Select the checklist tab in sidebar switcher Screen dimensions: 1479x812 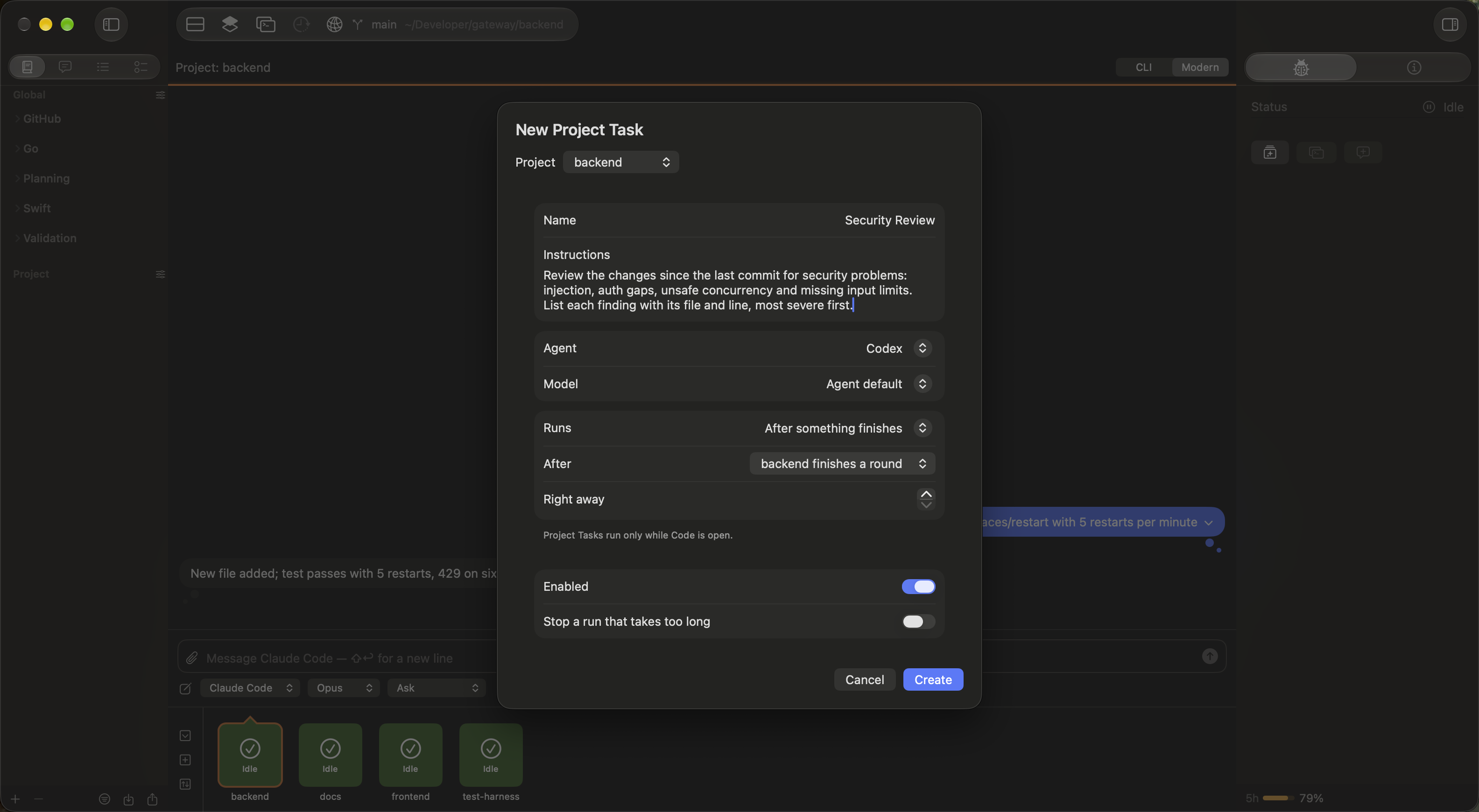(141, 67)
